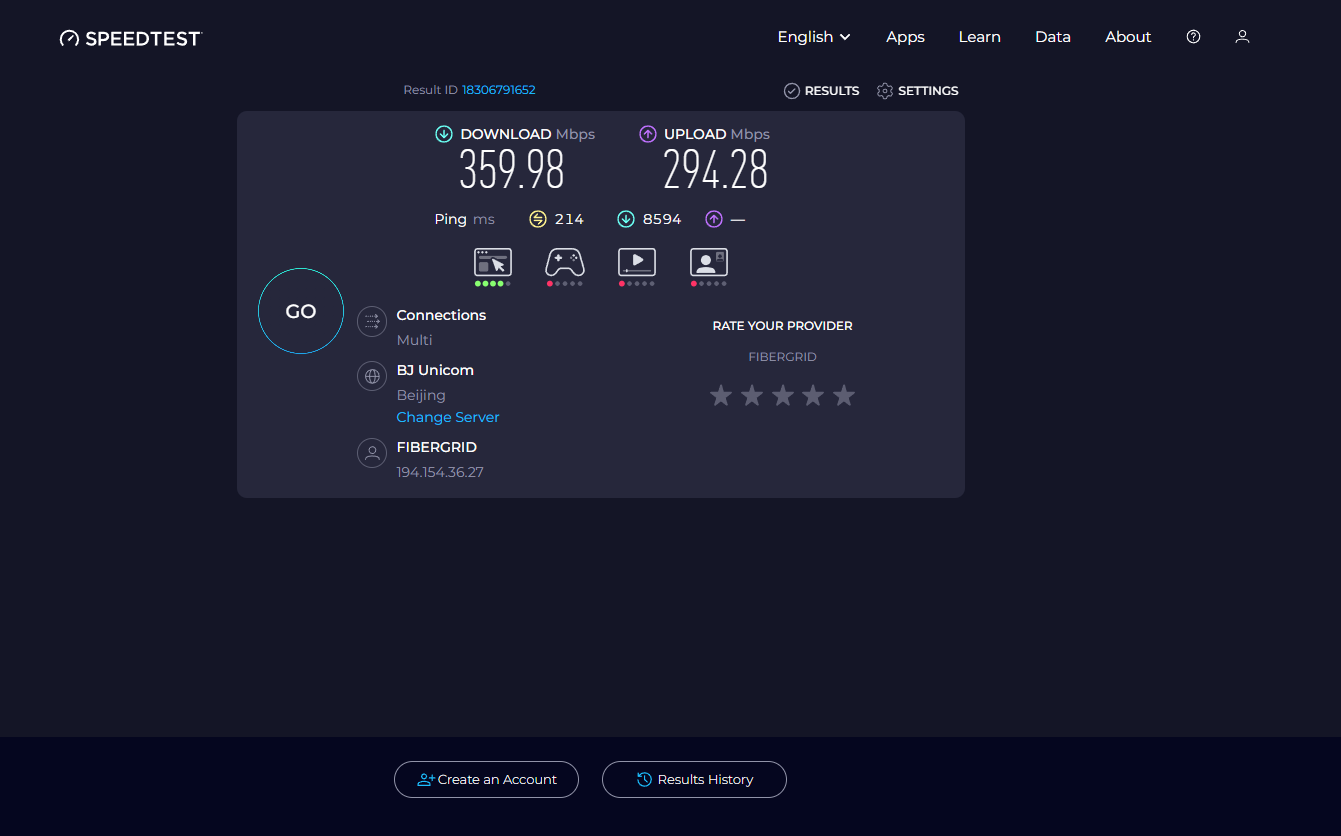The image size is (1341, 836).
Task: Click the server globe icon
Action: tap(371, 376)
